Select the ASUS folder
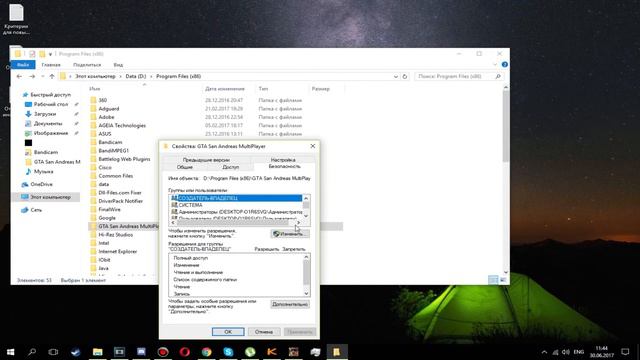The width and height of the screenshot is (640, 360). point(104,134)
